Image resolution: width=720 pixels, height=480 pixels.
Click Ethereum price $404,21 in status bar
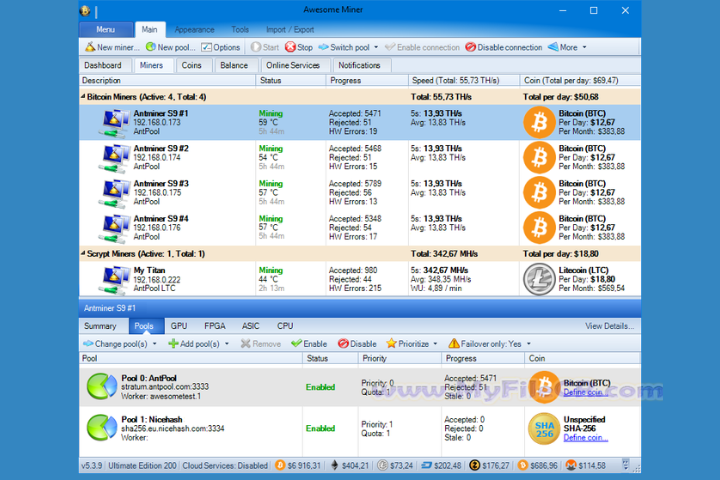349,466
